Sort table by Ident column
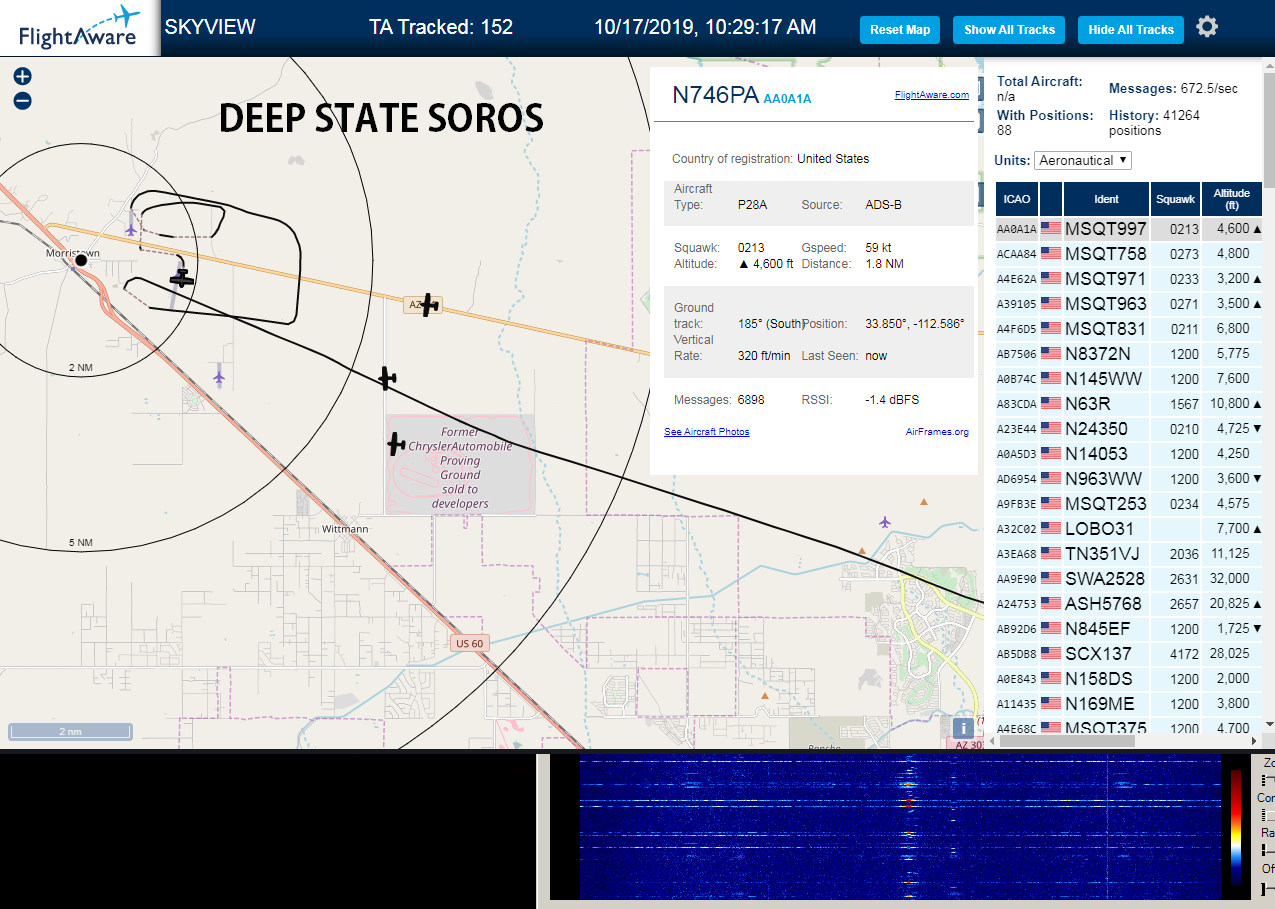Viewport: 1275px width, 909px height. (1106, 199)
